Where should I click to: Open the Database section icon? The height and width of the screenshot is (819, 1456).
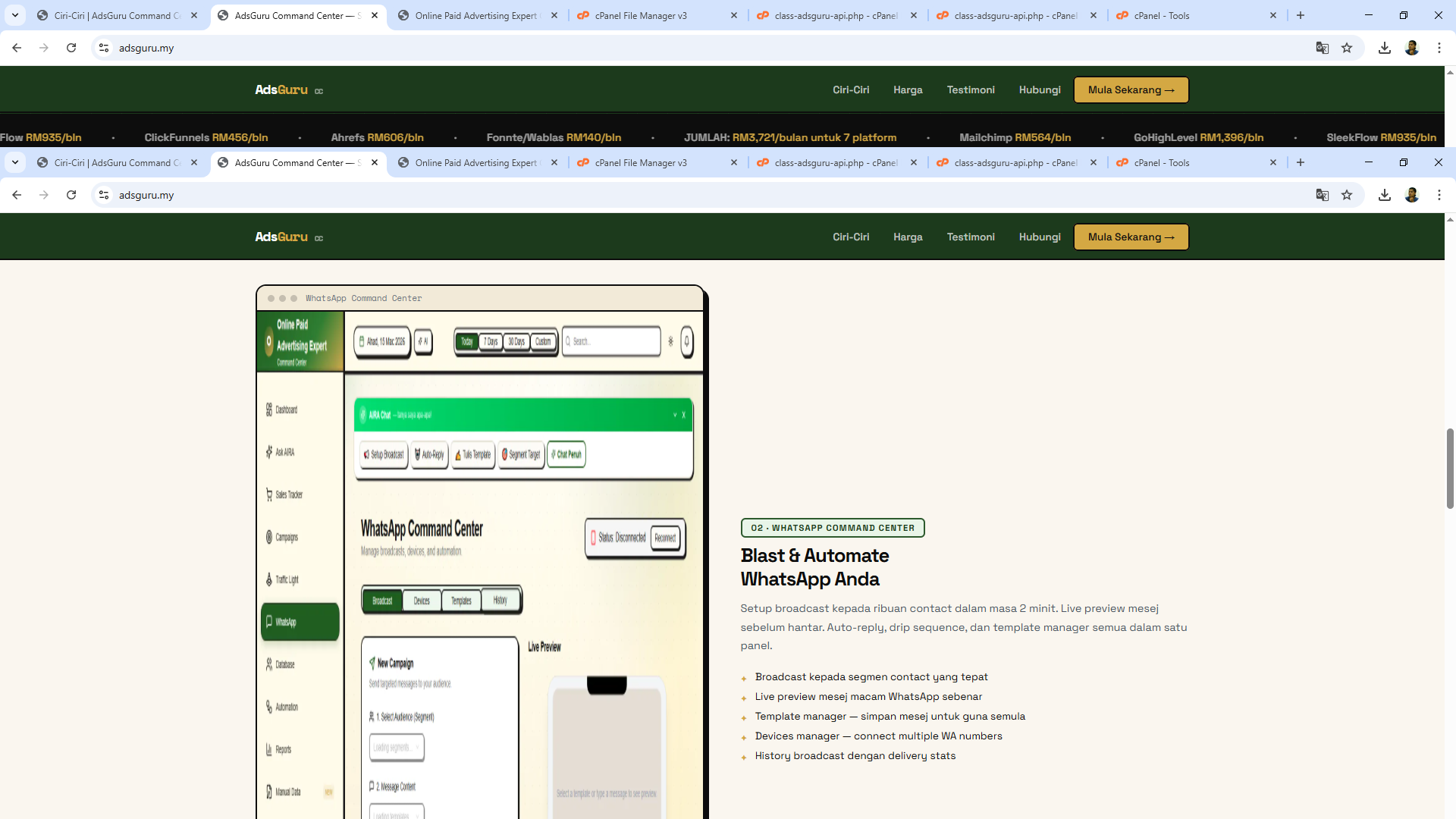coord(269,664)
